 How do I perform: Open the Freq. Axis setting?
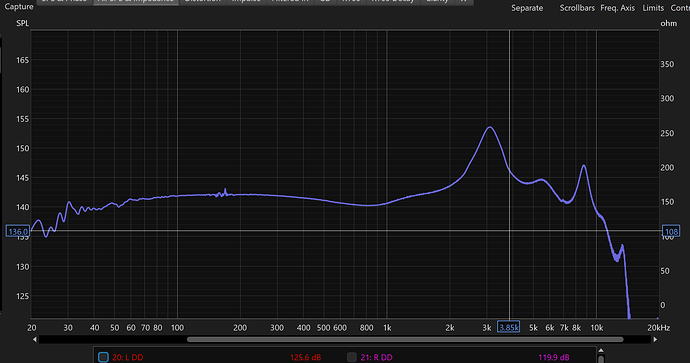pyautogui.click(x=617, y=8)
